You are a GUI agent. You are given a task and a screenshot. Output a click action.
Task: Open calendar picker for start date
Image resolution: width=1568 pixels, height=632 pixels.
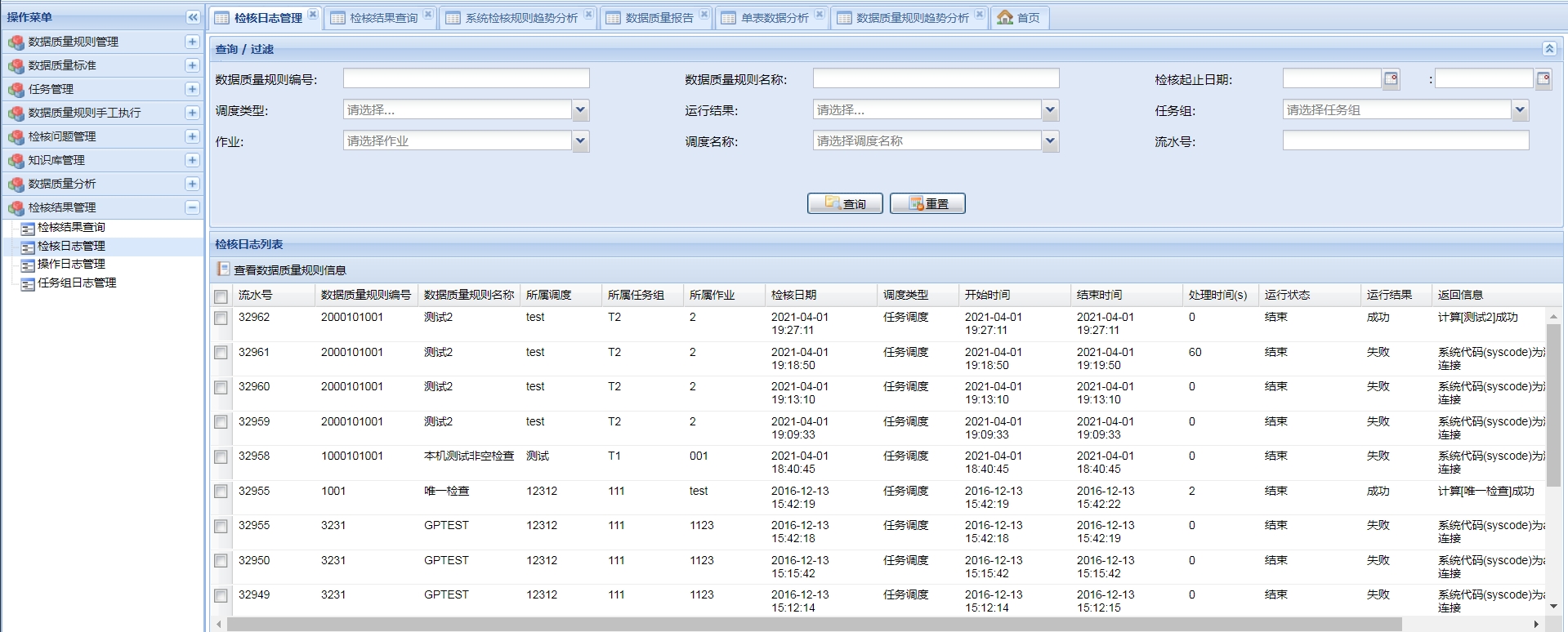click(1391, 78)
